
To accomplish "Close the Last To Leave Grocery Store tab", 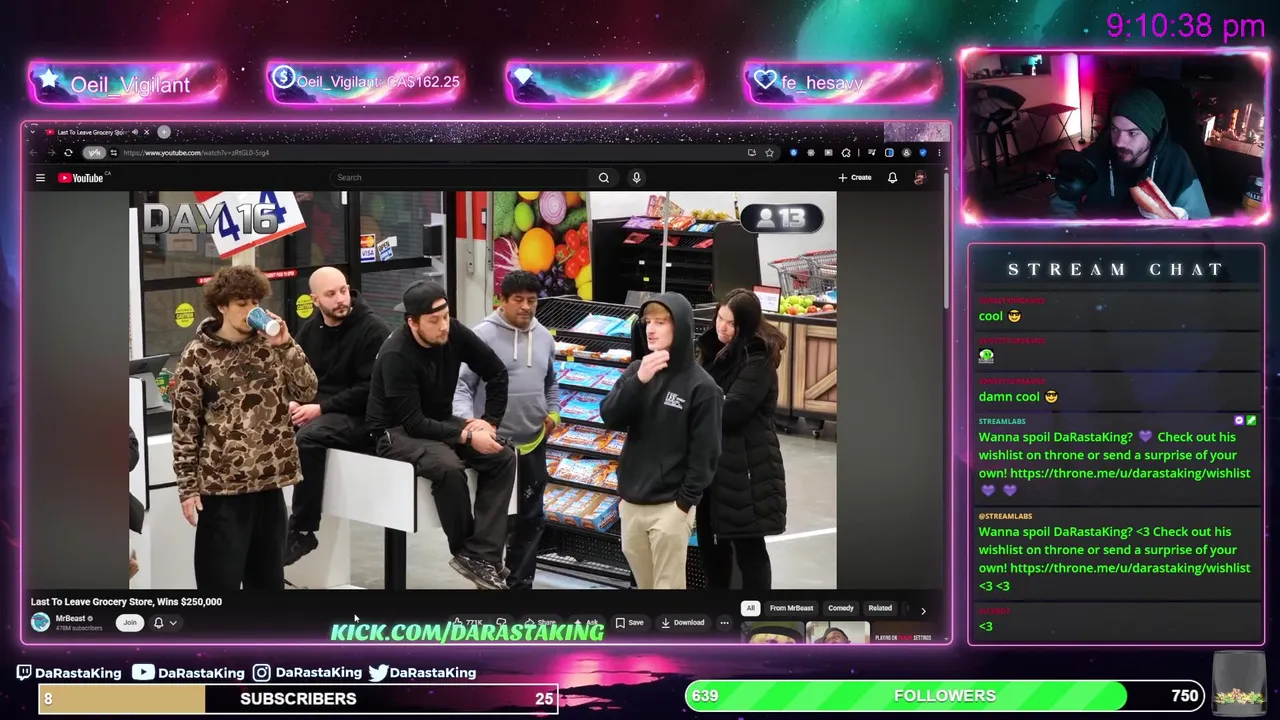I will [146, 132].
